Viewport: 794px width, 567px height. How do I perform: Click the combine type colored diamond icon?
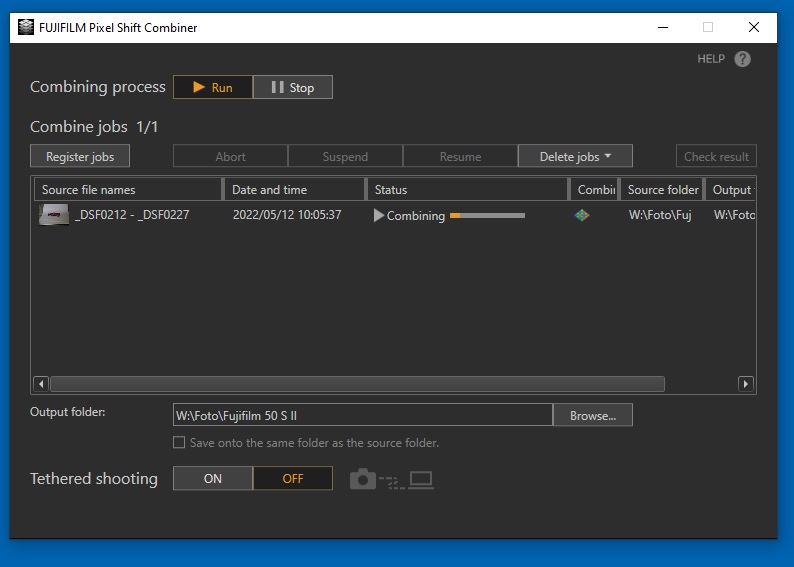582,215
